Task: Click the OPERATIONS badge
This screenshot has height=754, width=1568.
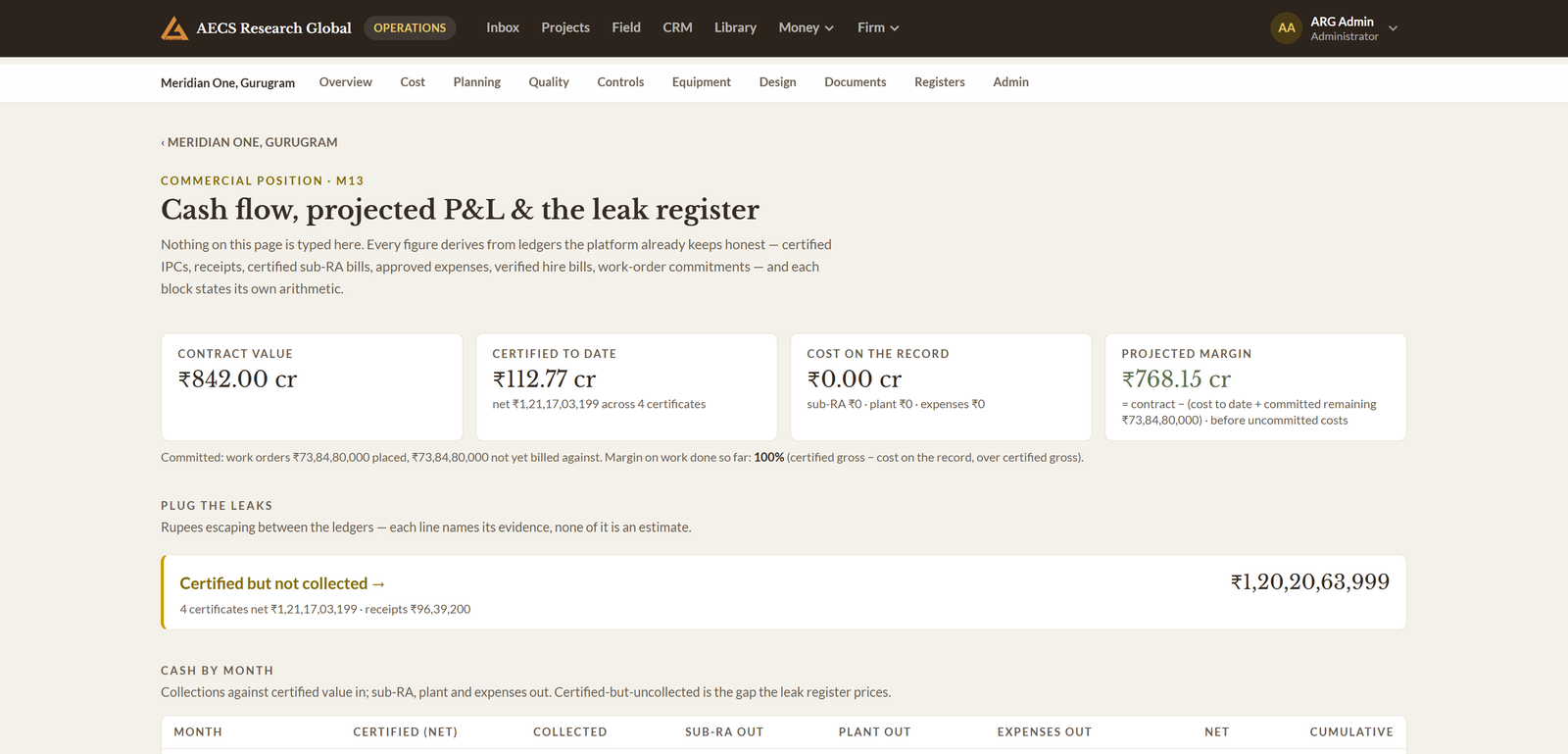Action: (410, 27)
